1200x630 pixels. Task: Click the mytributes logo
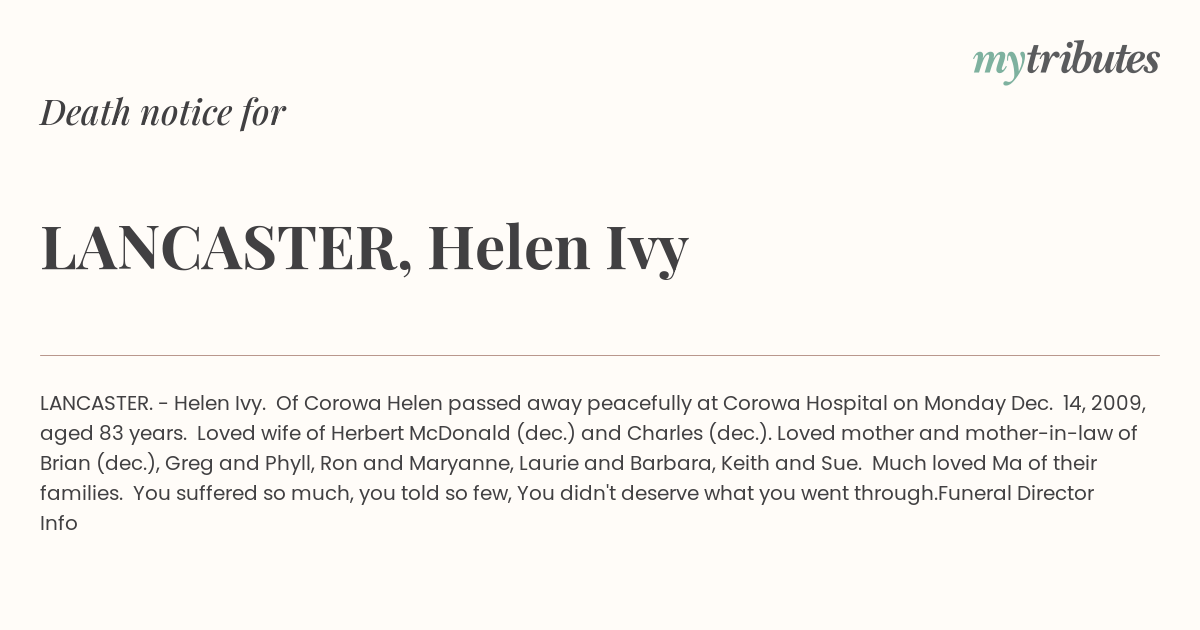point(1066,60)
